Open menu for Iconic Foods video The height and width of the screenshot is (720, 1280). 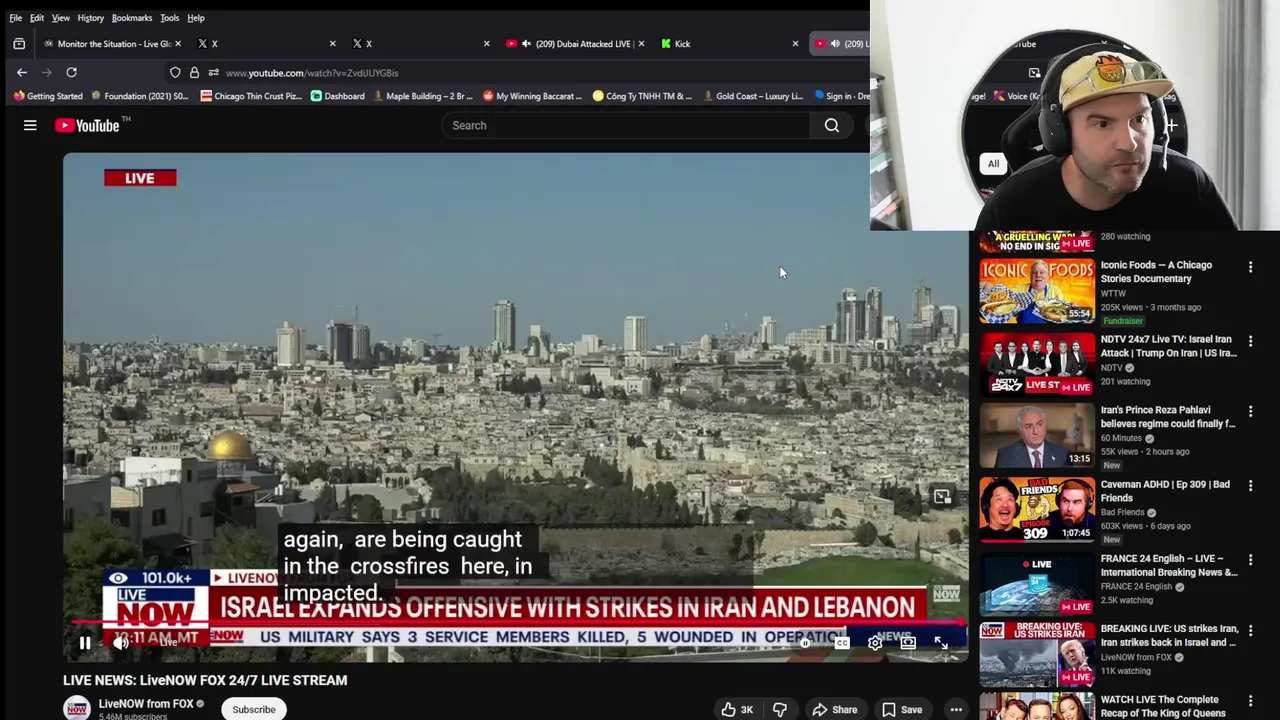pos(1250,267)
